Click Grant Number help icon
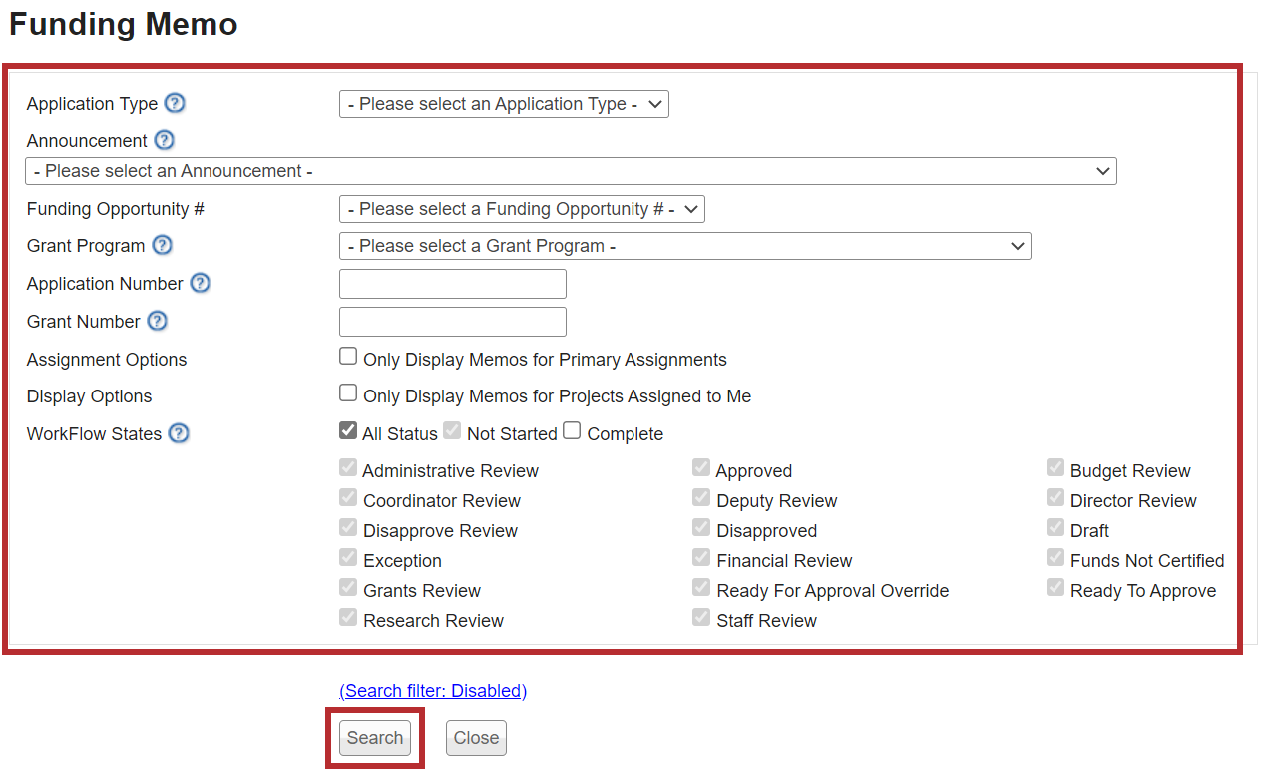Image resolution: width=1267 pixels, height=778 pixels. click(157, 321)
